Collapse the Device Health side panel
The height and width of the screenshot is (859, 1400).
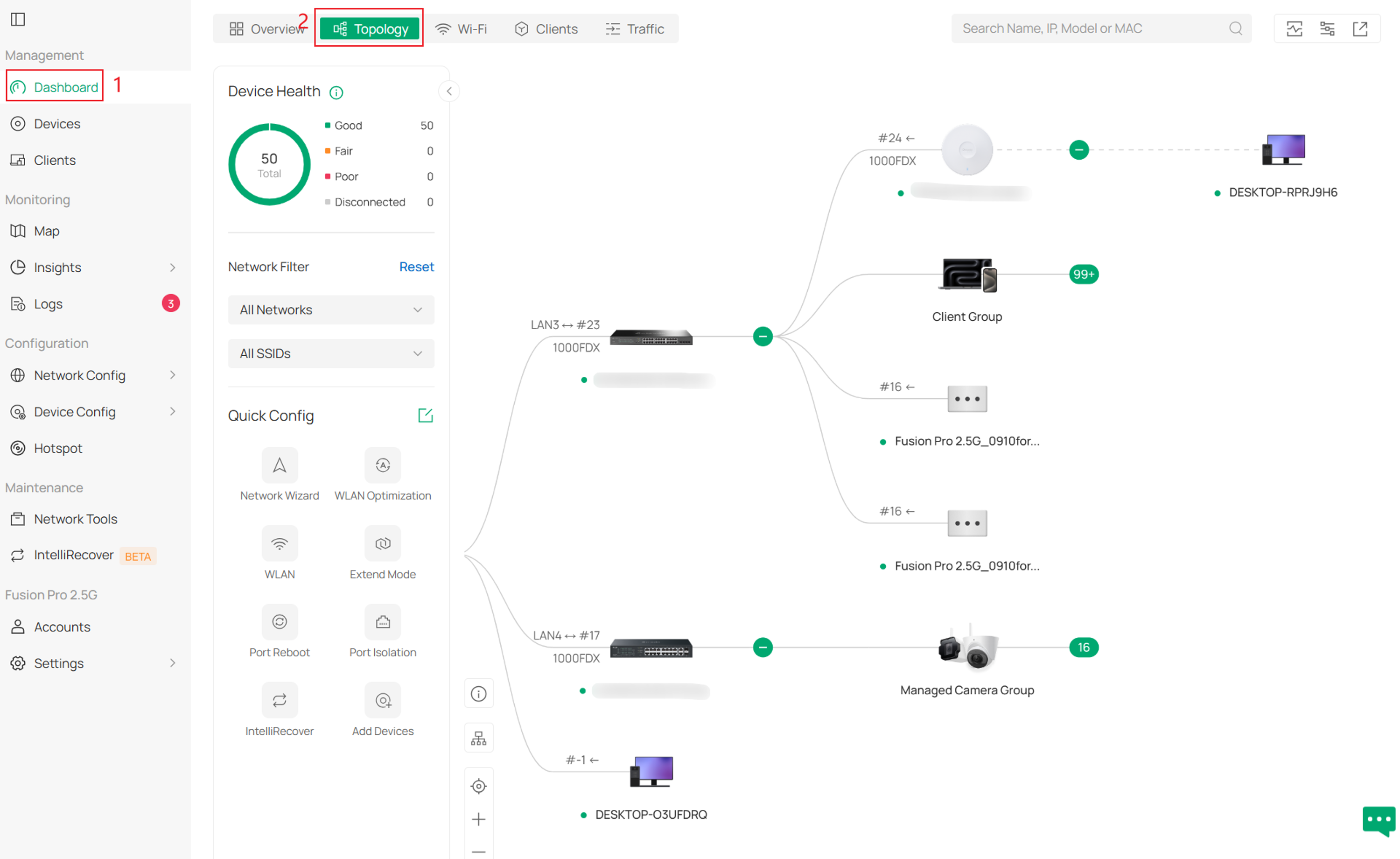pyautogui.click(x=449, y=92)
